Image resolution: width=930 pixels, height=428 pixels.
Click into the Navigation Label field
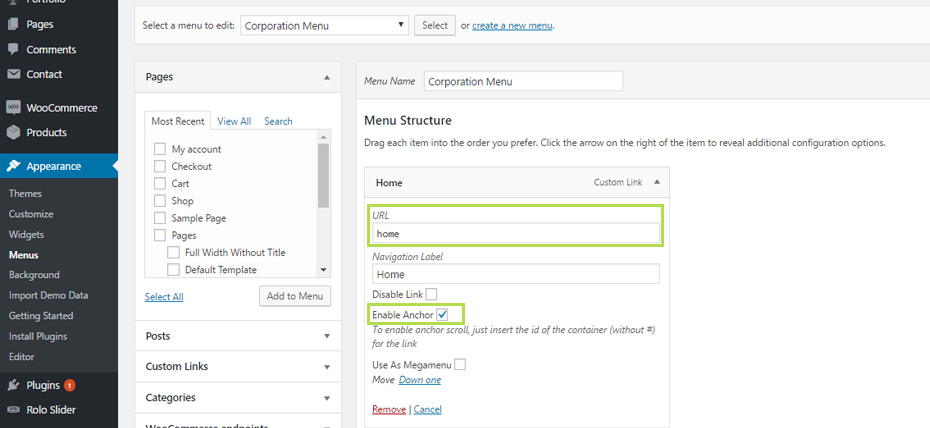(516, 274)
